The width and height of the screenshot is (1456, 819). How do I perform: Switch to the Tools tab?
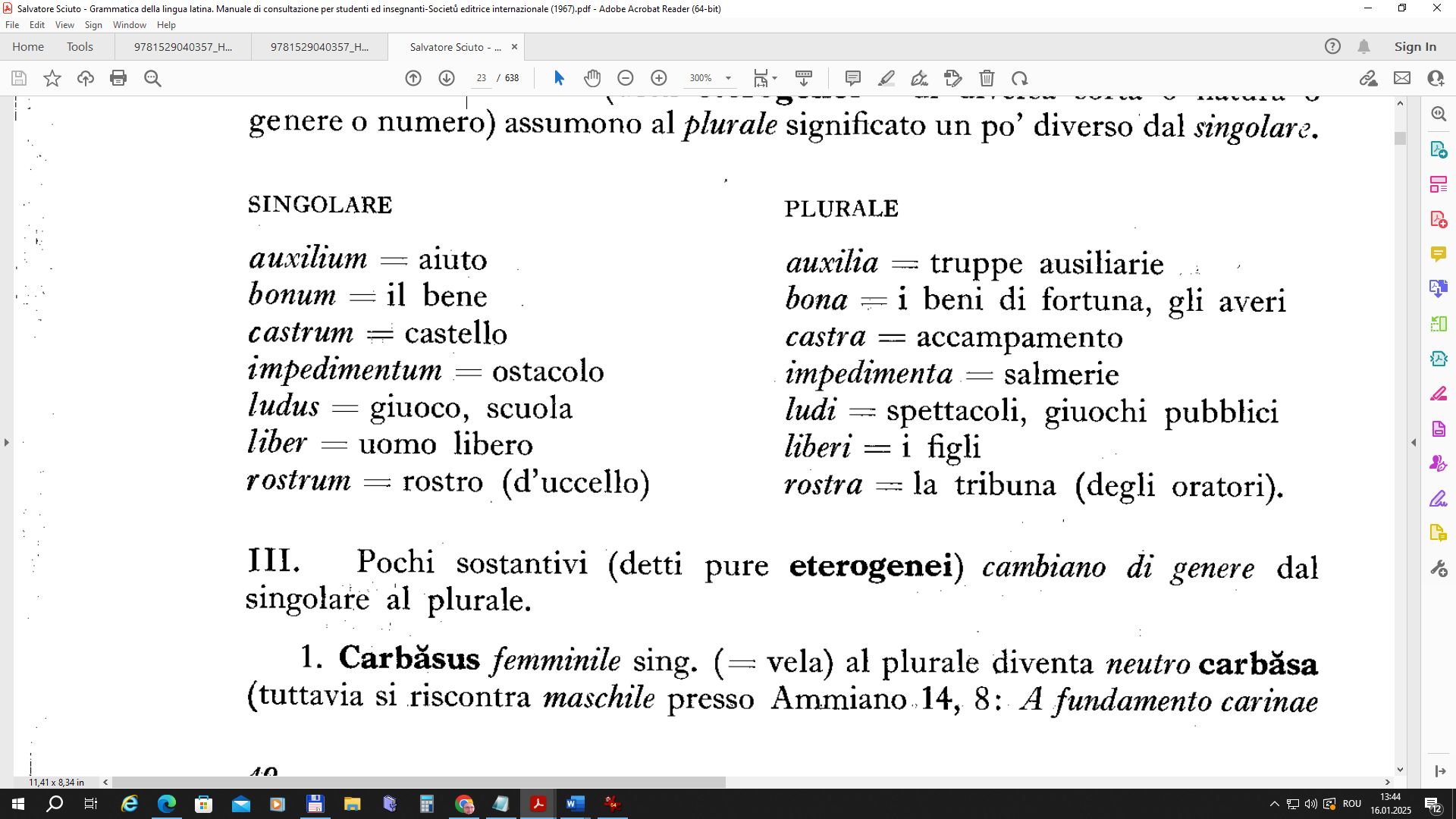80,46
